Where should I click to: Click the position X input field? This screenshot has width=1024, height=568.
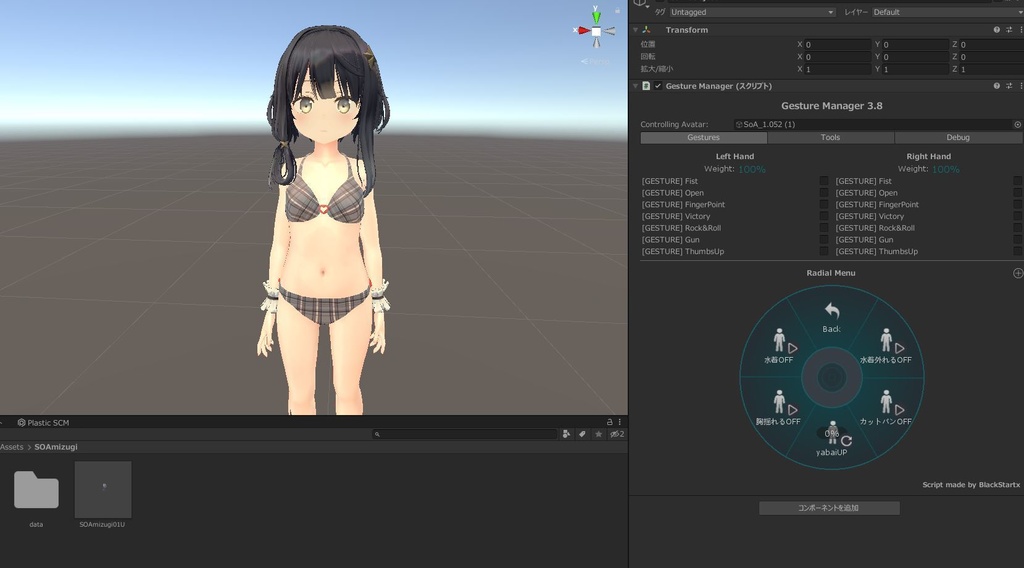click(x=838, y=45)
